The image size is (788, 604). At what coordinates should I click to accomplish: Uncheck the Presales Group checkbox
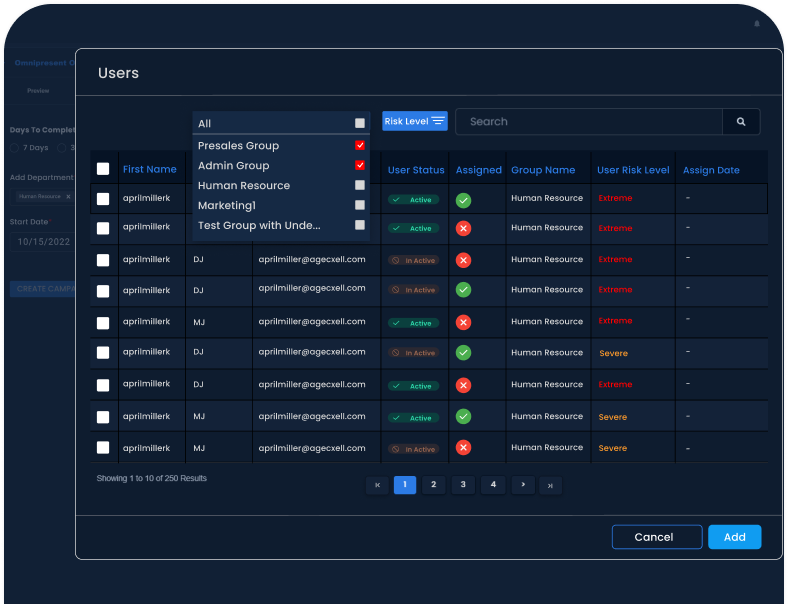(360, 146)
